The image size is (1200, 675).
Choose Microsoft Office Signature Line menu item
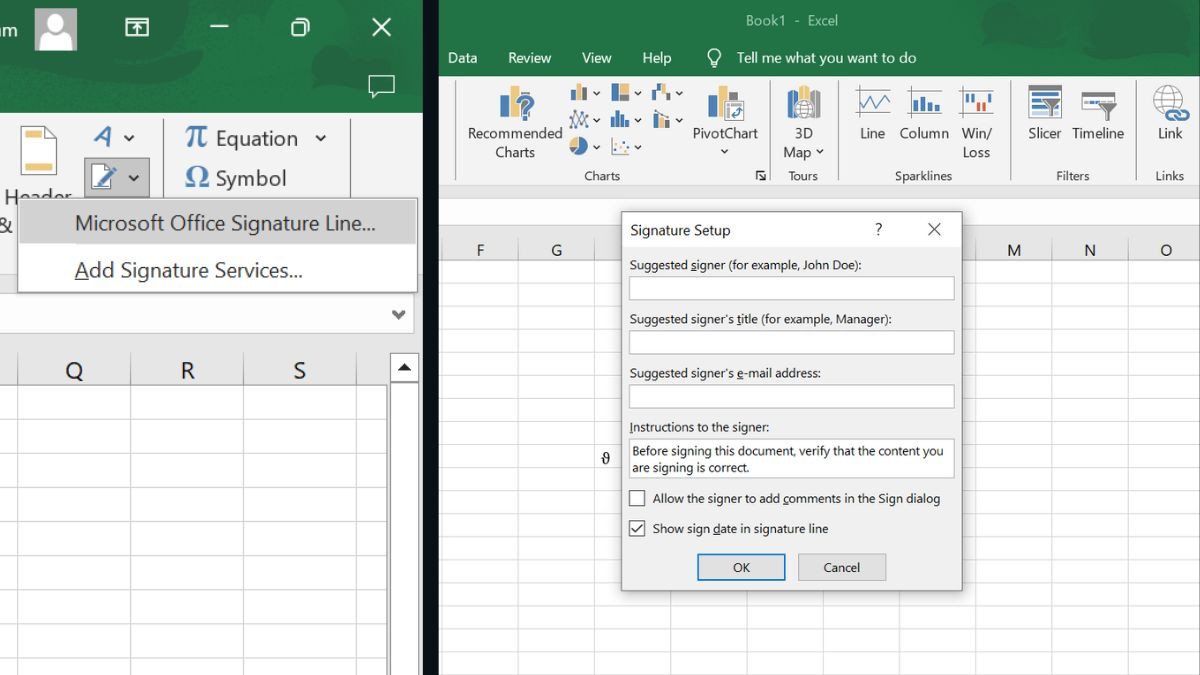click(217, 223)
